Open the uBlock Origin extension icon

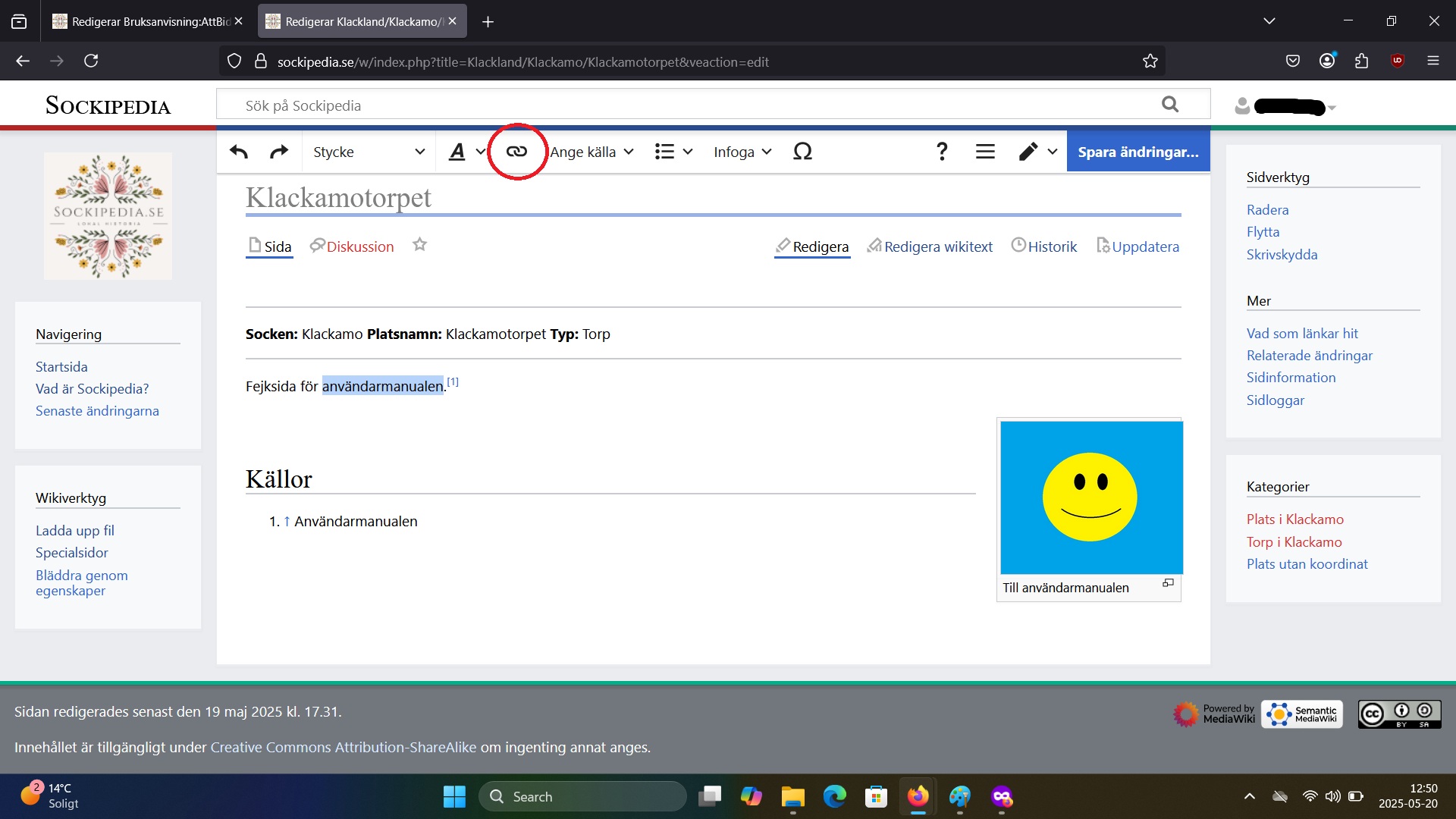[1398, 61]
